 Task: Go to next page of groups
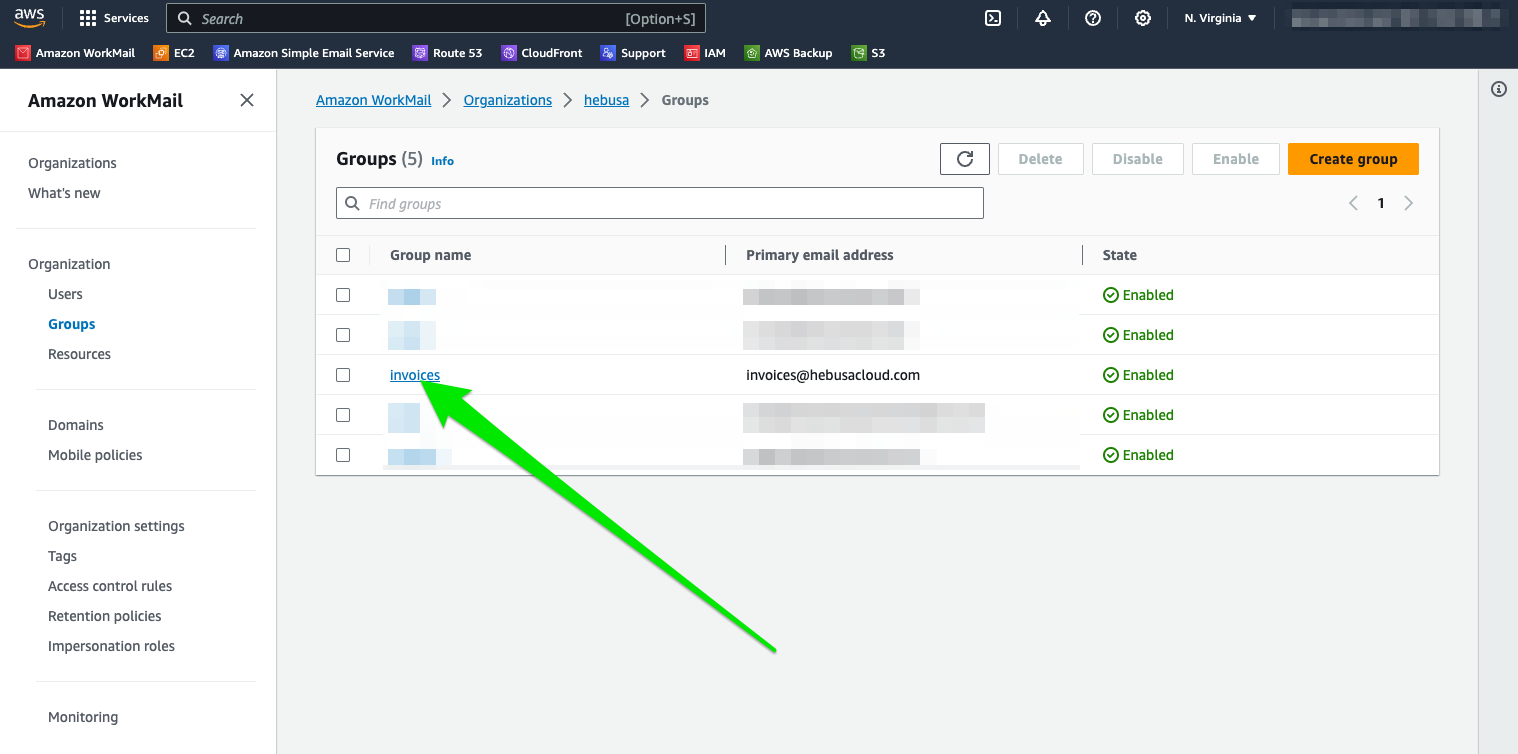1408,203
